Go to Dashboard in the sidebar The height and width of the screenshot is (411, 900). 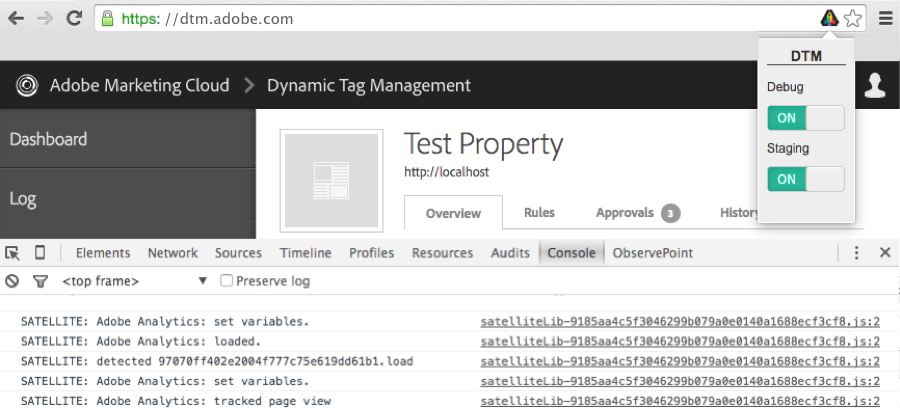pos(48,139)
